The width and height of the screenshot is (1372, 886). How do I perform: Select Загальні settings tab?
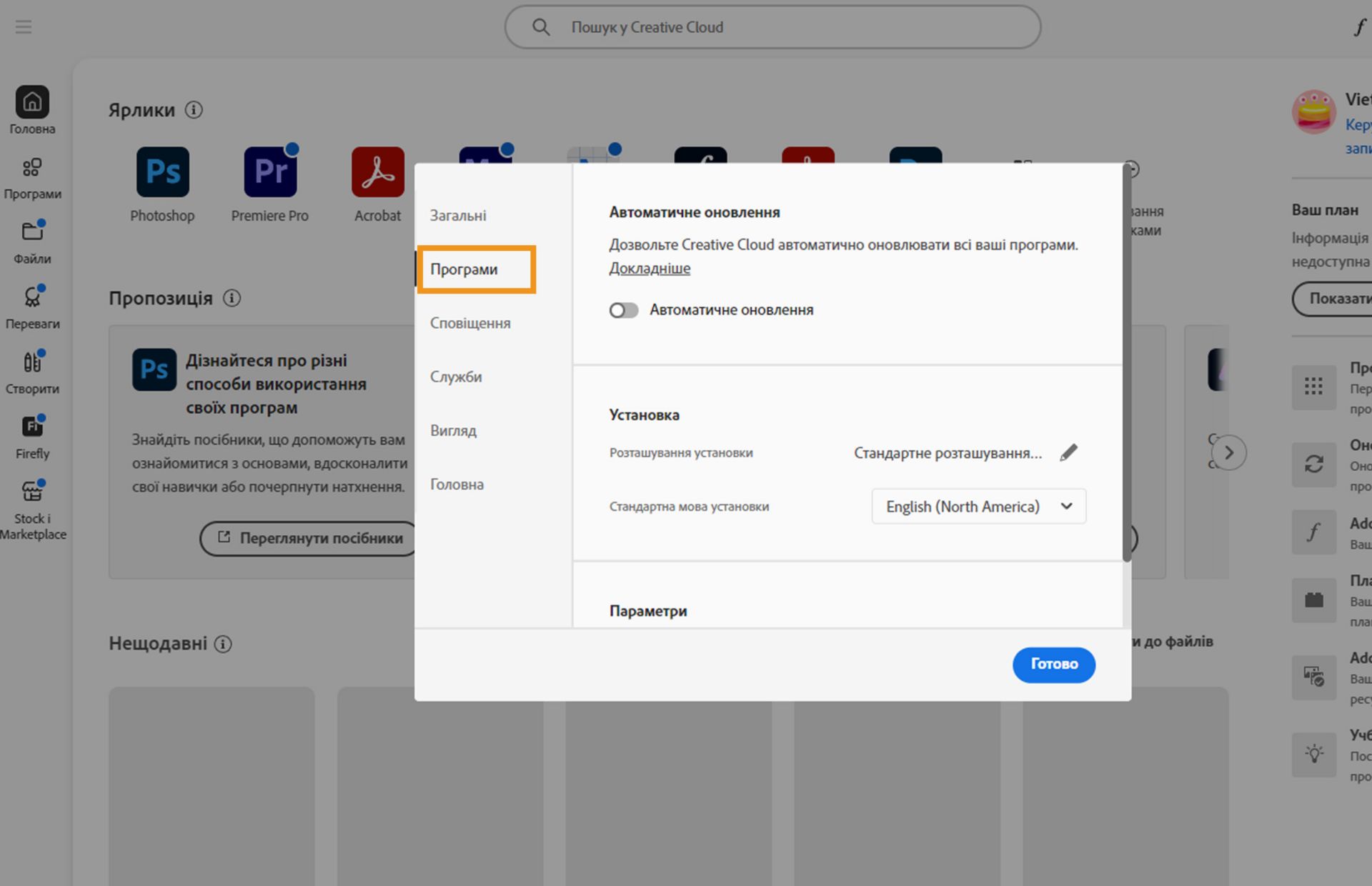(x=458, y=216)
